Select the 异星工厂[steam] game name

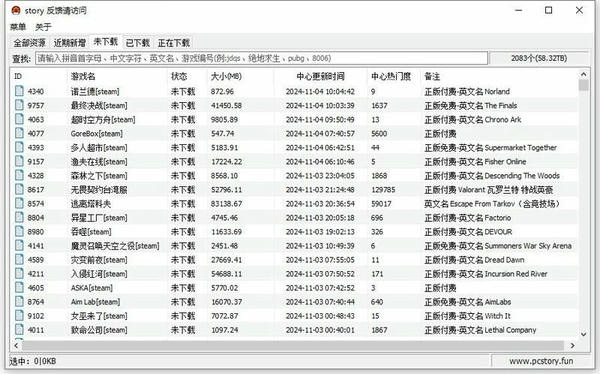click(x=99, y=218)
